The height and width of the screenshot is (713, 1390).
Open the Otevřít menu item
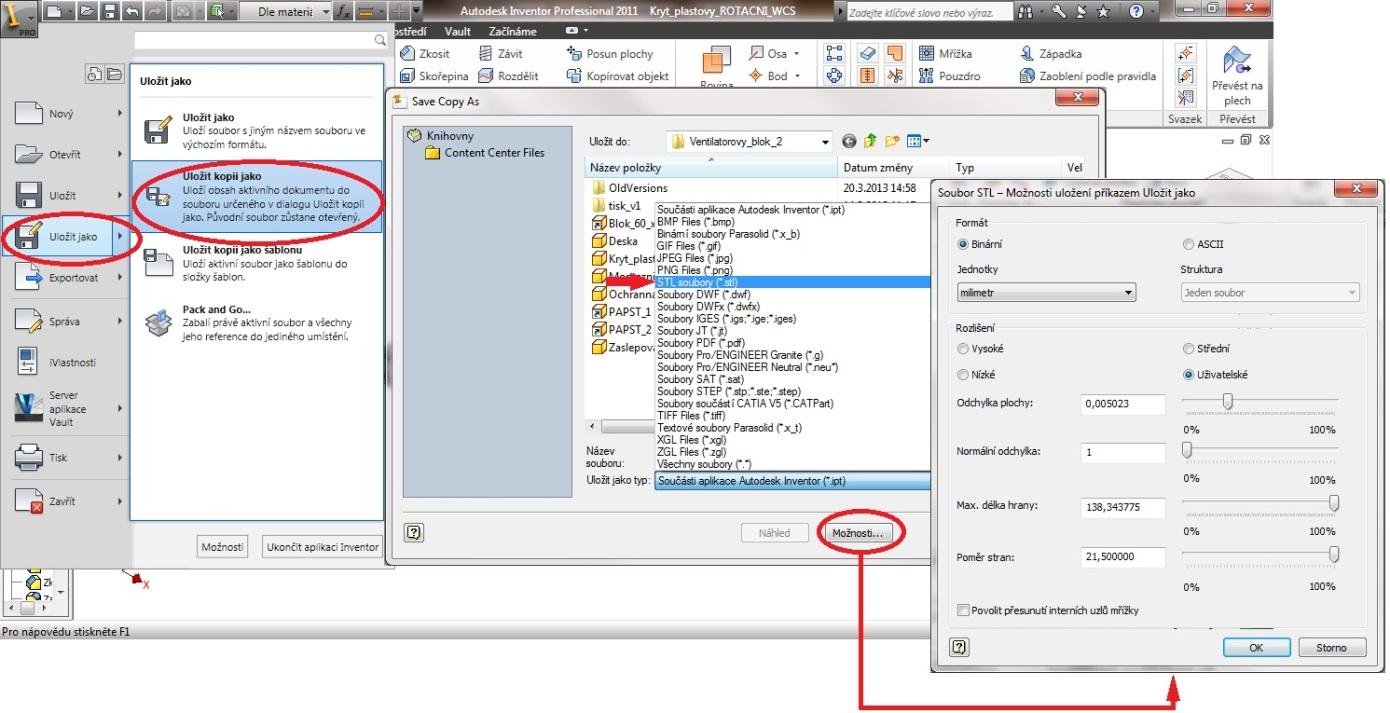click(x=67, y=155)
